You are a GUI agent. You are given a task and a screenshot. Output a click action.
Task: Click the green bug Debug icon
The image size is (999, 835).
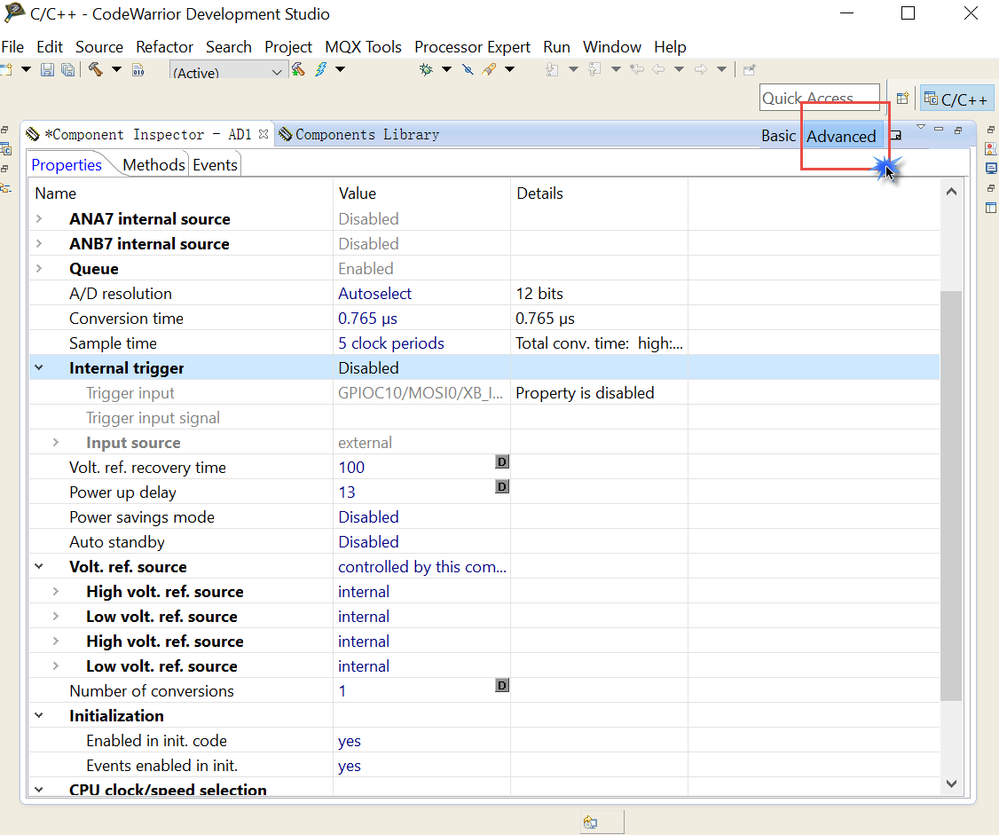426,69
